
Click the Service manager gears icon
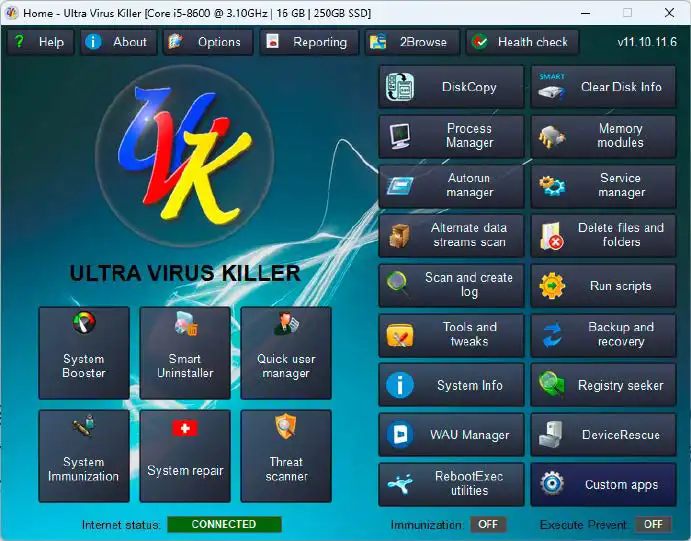click(x=552, y=185)
